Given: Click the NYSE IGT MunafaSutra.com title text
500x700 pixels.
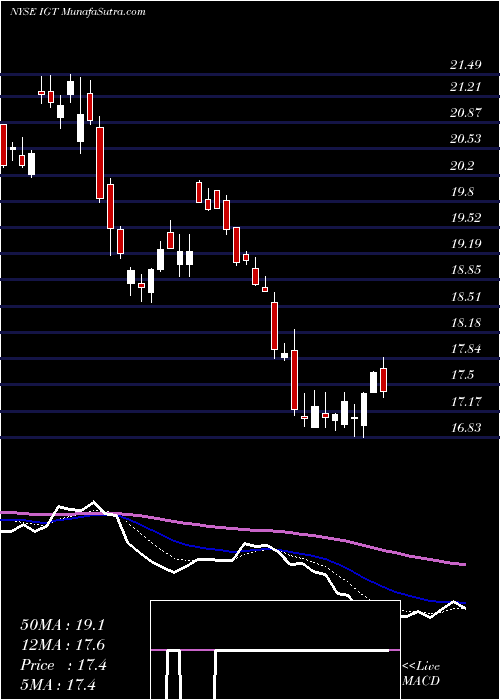Looking at the screenshot, I should [78, 12].
